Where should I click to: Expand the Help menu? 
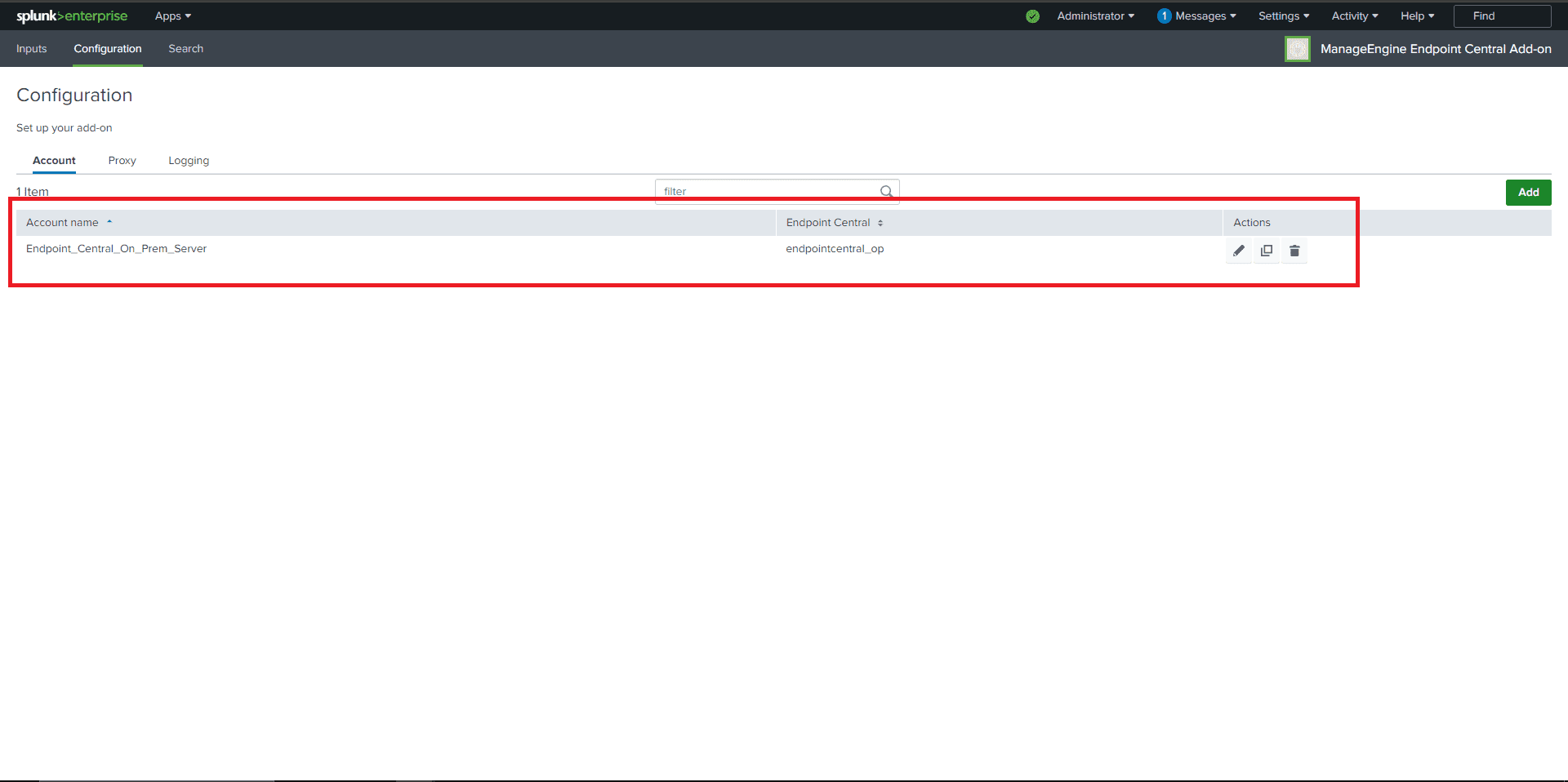[1416, 16]
